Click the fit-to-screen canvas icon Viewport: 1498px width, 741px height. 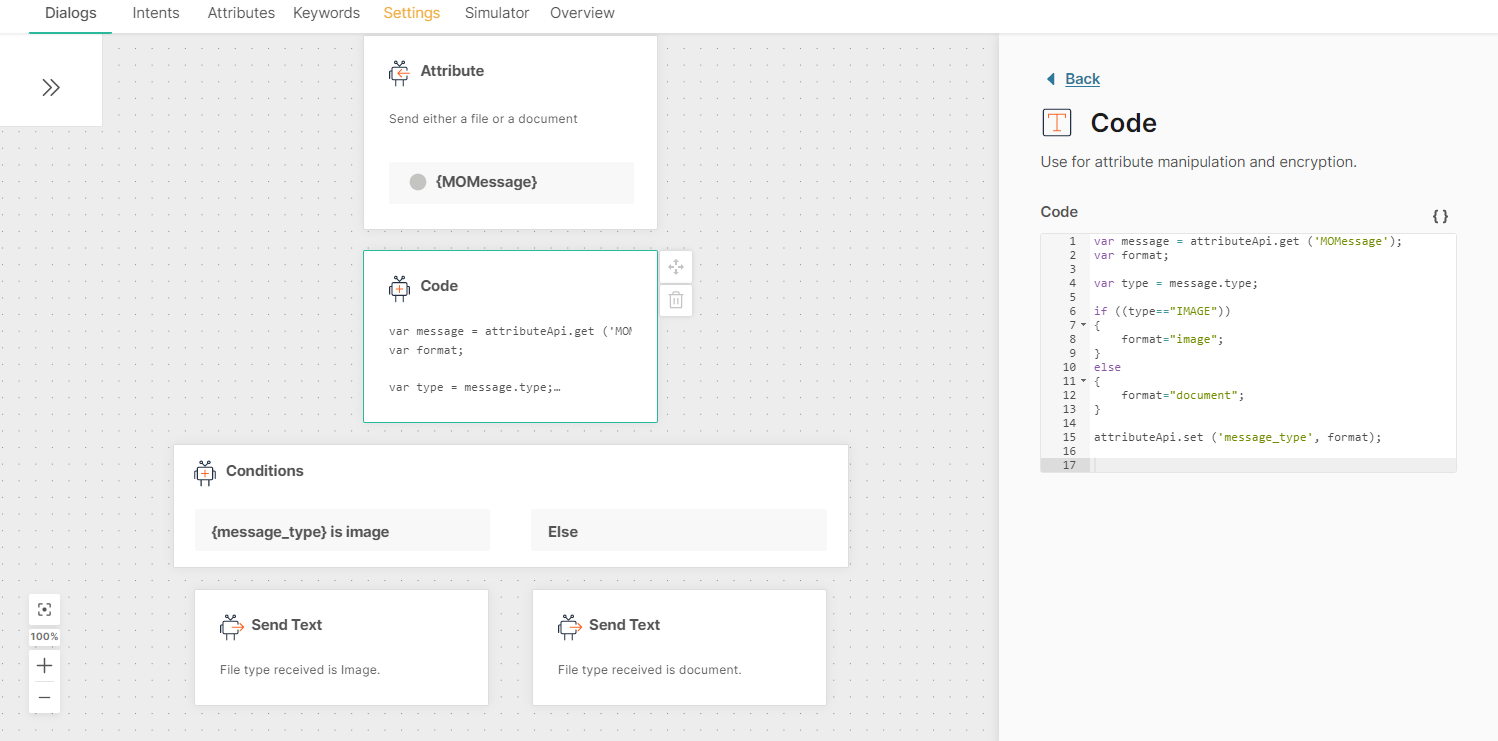click(x=44, y=610)
